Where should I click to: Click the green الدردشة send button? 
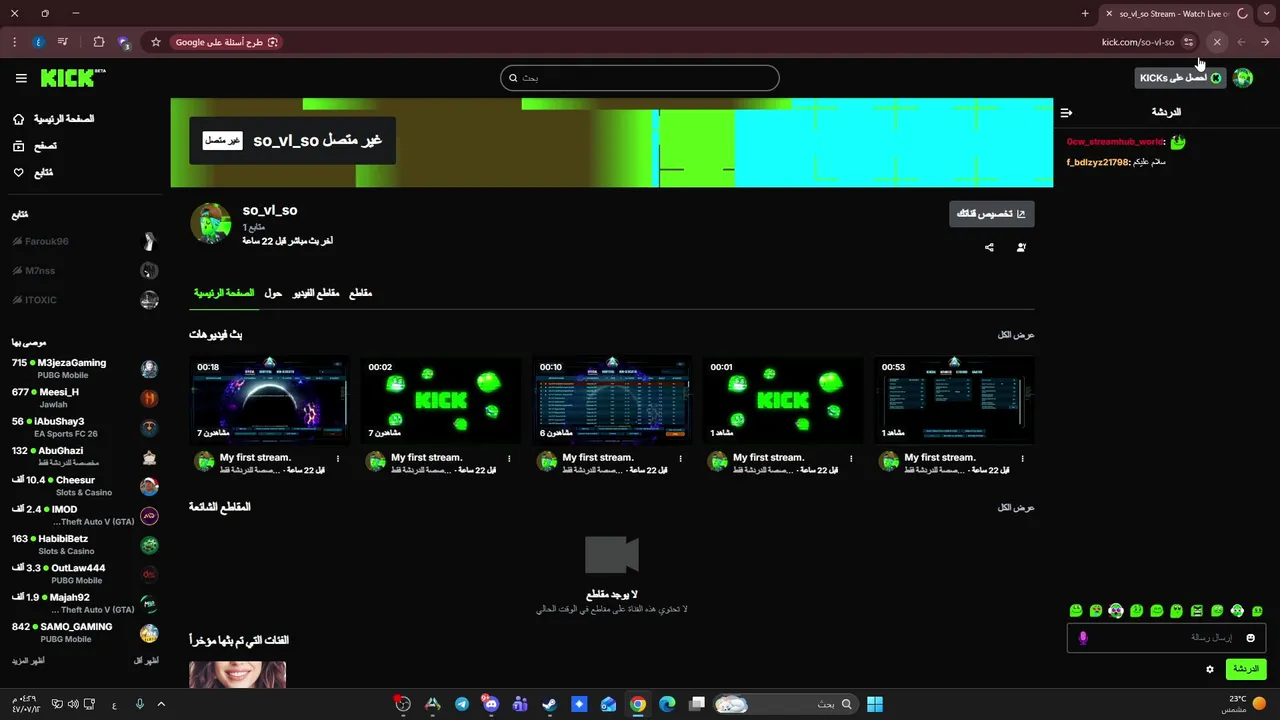1246,669
